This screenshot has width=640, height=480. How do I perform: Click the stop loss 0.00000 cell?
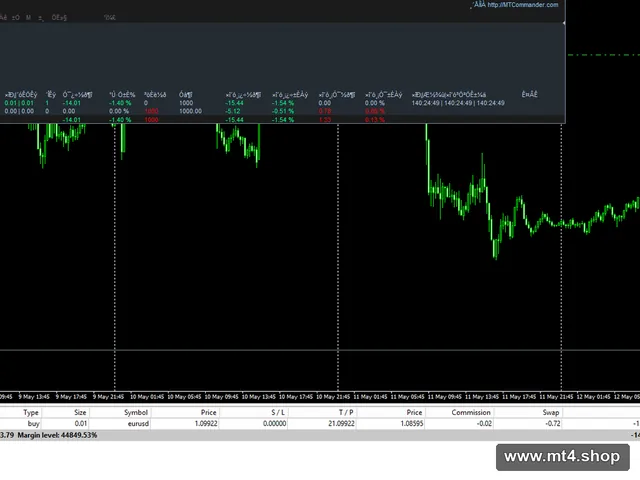pos(274,423)
